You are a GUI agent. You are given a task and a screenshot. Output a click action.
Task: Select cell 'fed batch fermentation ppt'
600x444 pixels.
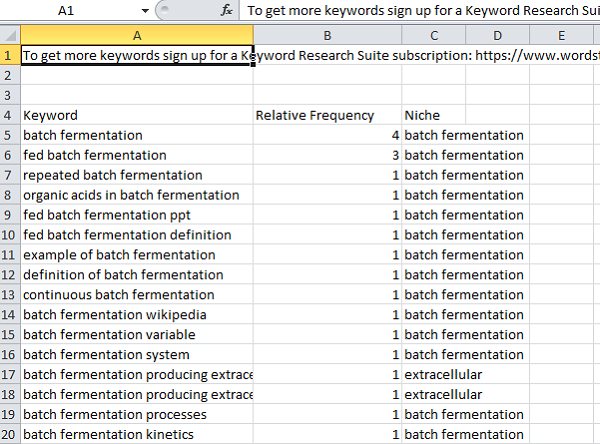point(137,215)
